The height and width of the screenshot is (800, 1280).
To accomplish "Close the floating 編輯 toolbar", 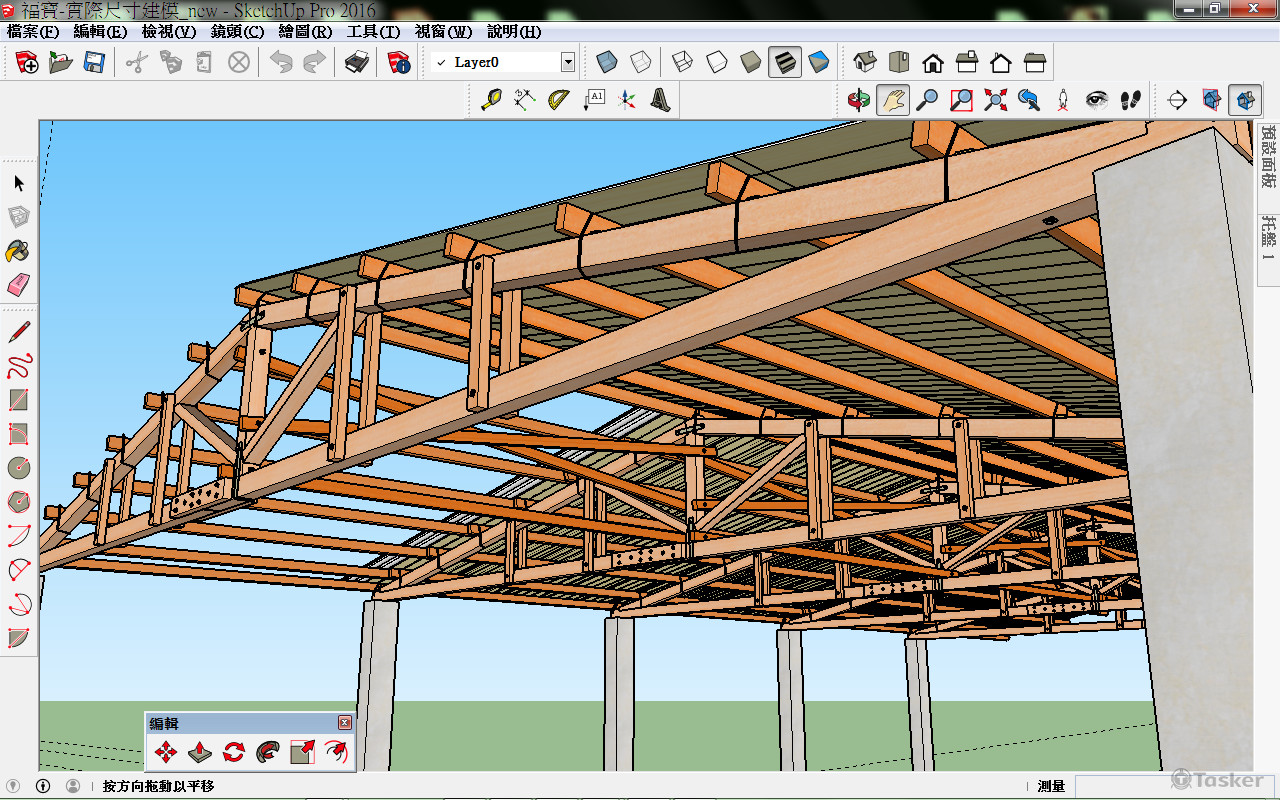I will (345, 723).
